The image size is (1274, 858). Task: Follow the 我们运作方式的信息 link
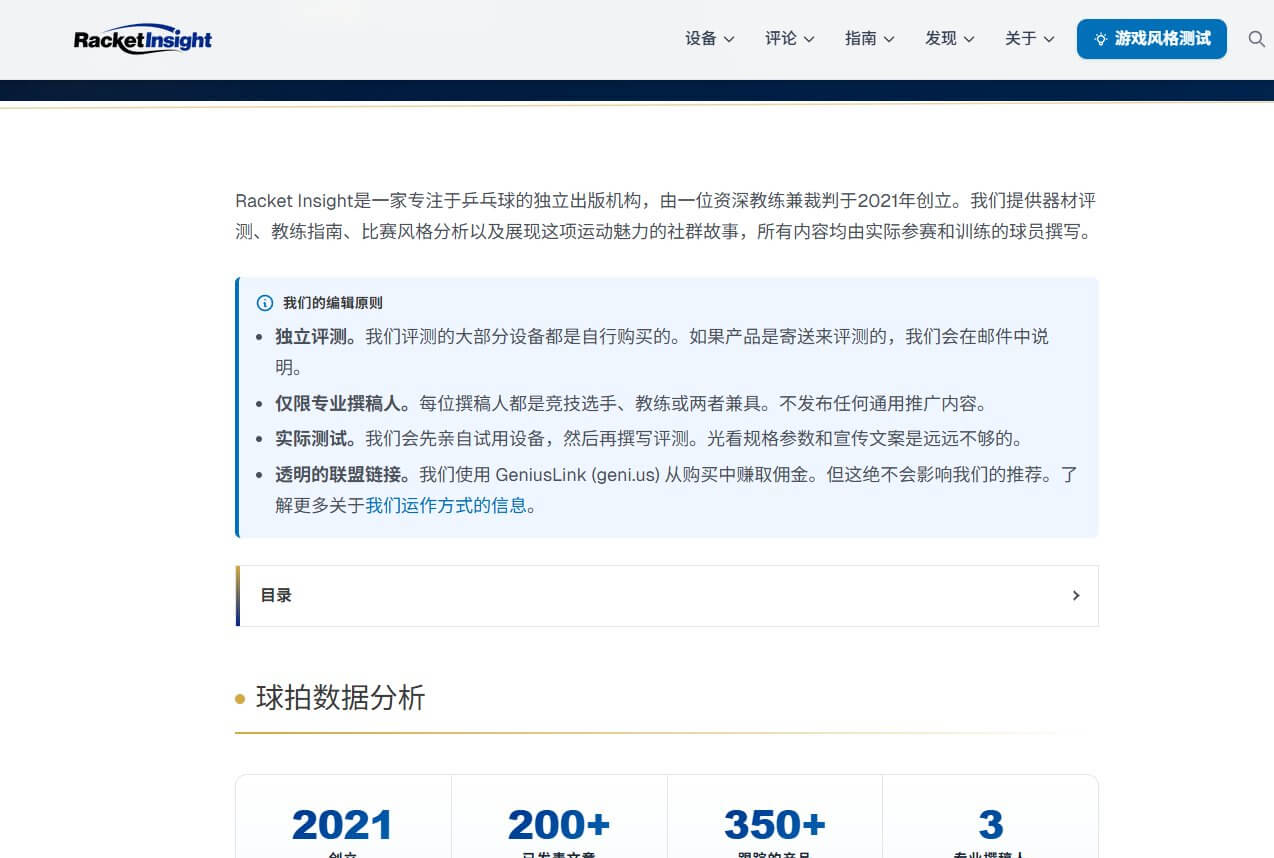[x=446, y=505]
